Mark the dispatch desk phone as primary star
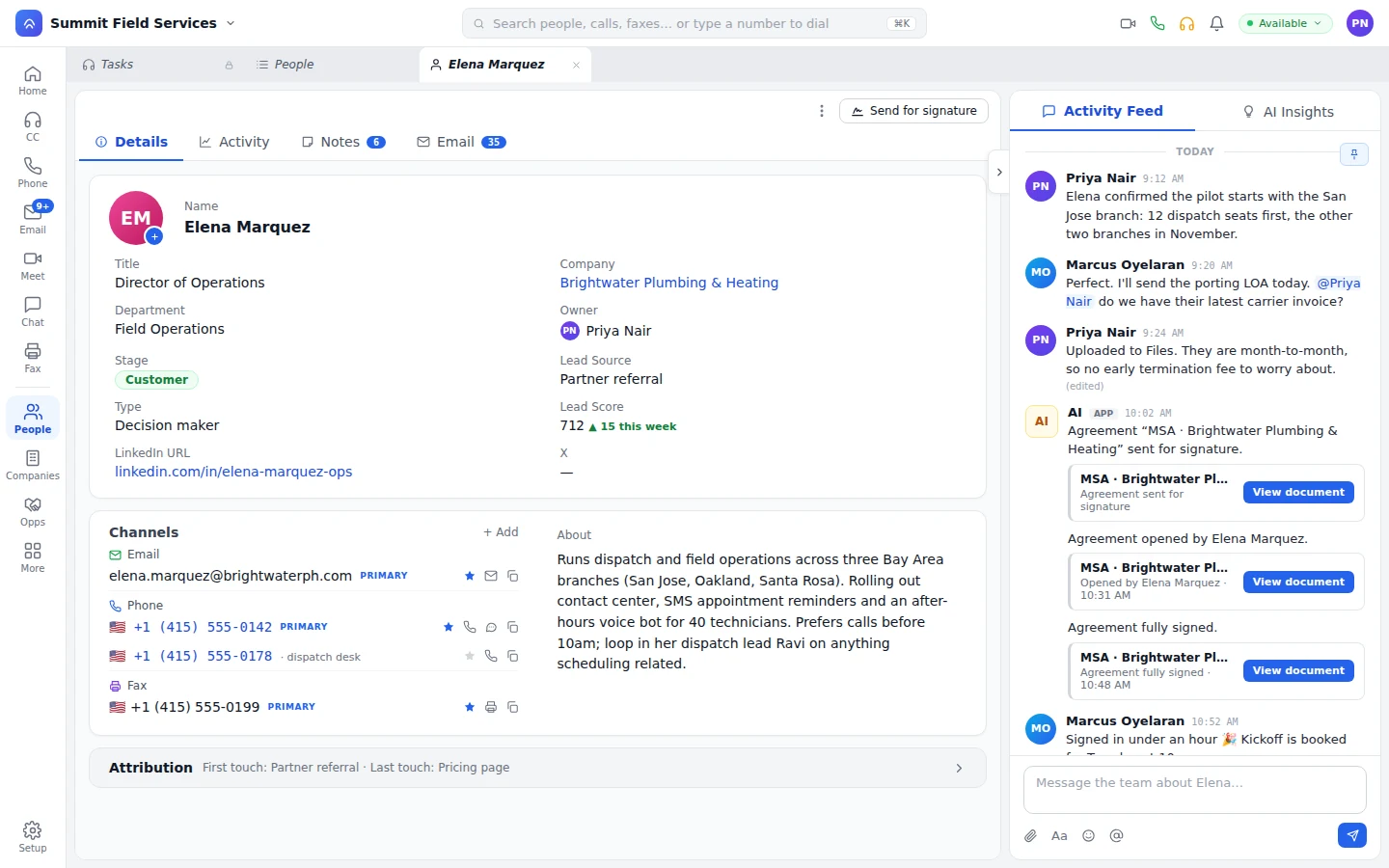 (x=470, y=656)
